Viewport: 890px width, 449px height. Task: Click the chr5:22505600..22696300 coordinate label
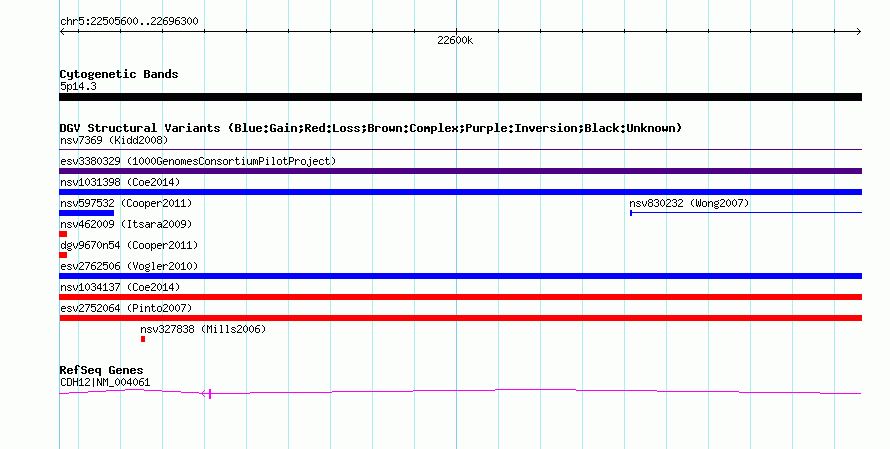[129, 22]
